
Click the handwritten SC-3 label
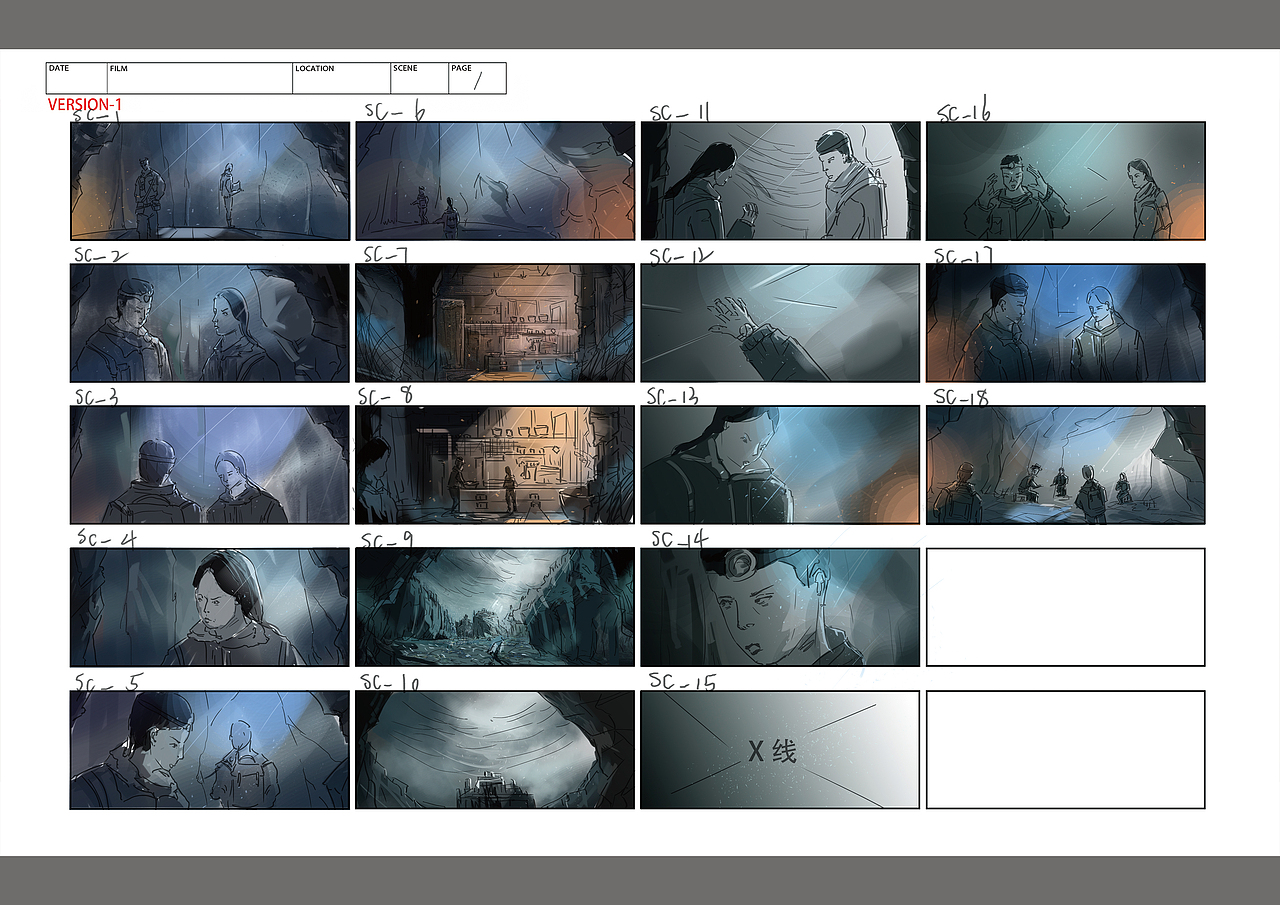click(96, 397)
